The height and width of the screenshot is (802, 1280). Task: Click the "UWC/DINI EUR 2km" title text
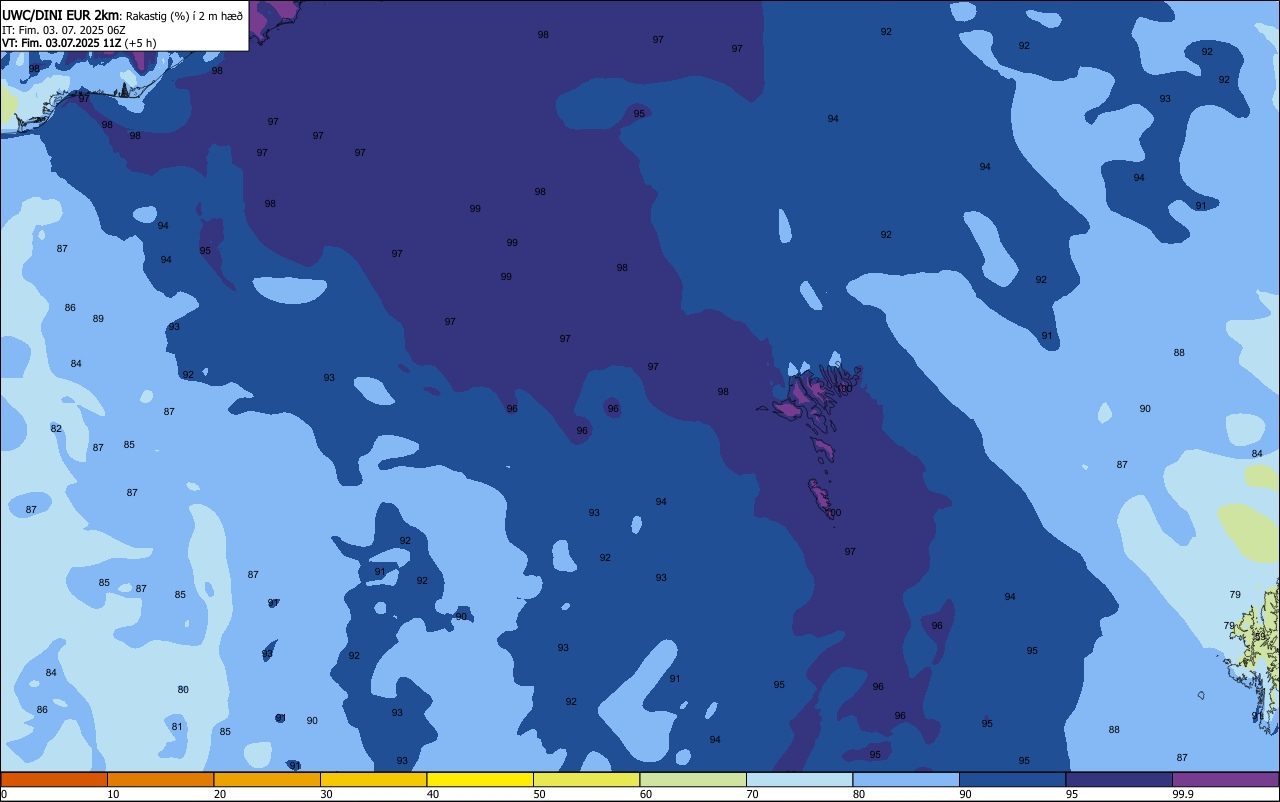click(x=61, y=14)
